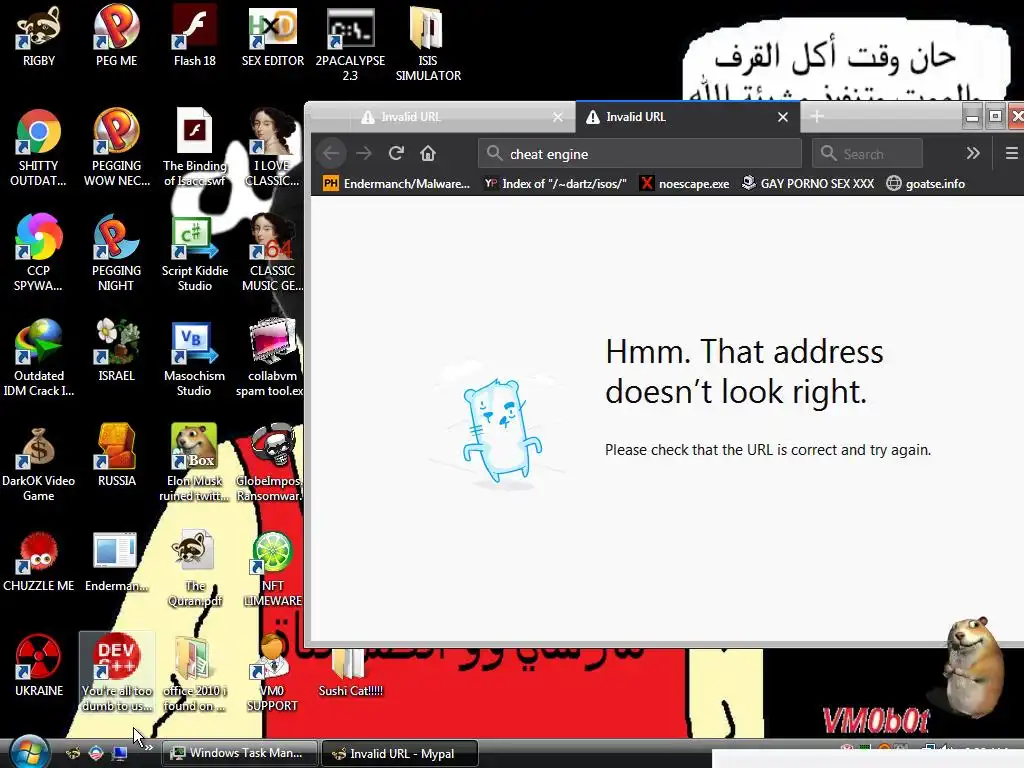Open the noescape.exe bookmark
Screen dimensions: 1024x768
[x=684, y=184]
